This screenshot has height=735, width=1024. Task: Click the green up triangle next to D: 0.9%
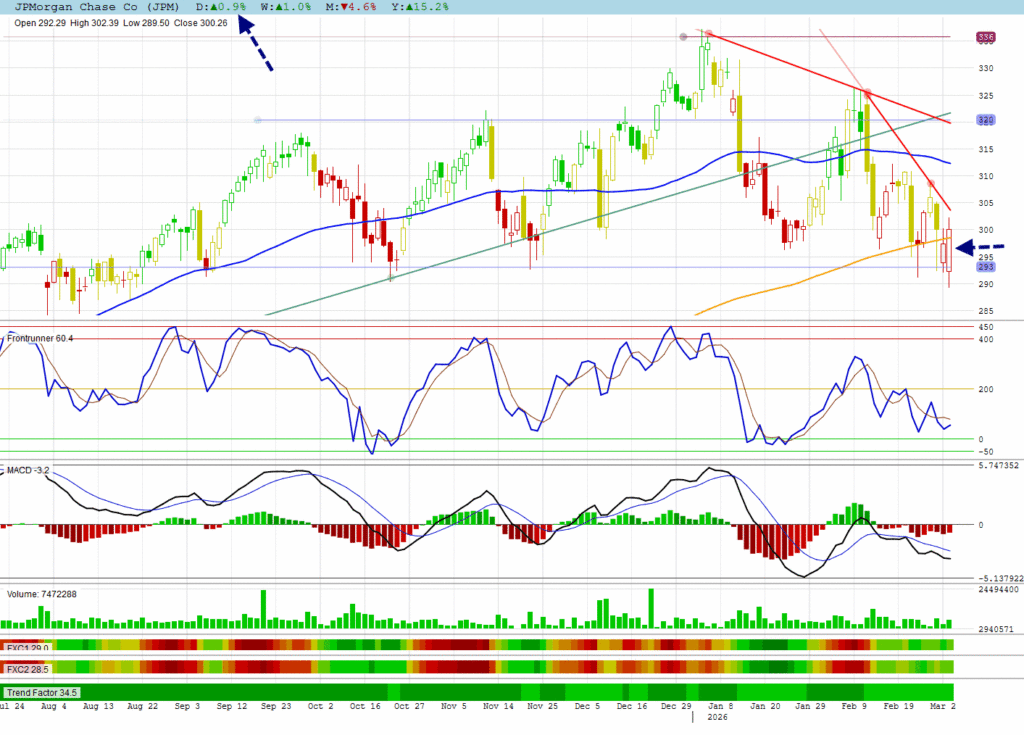212,6
